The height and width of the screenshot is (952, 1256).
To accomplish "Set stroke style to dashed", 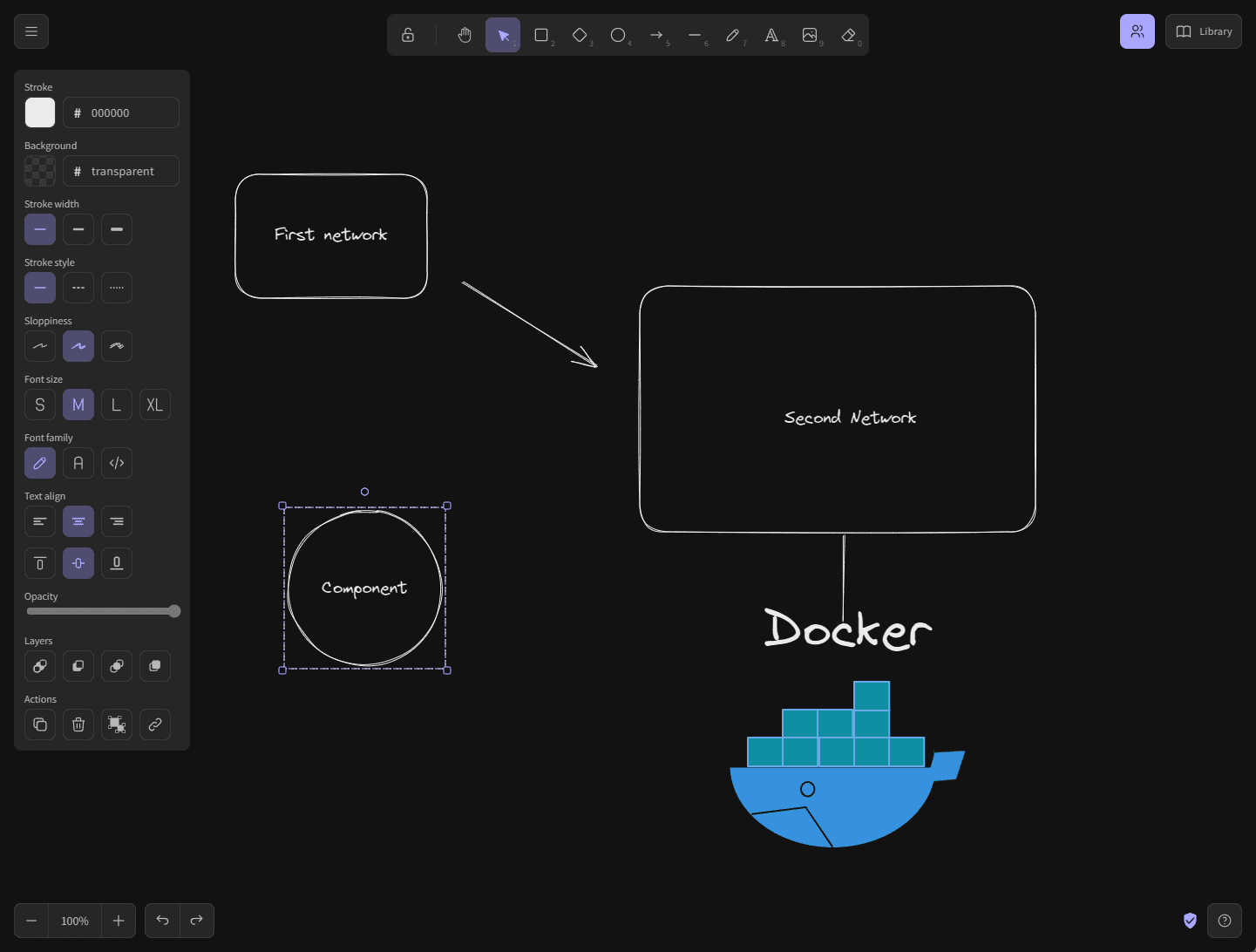I will click(78, 288).
